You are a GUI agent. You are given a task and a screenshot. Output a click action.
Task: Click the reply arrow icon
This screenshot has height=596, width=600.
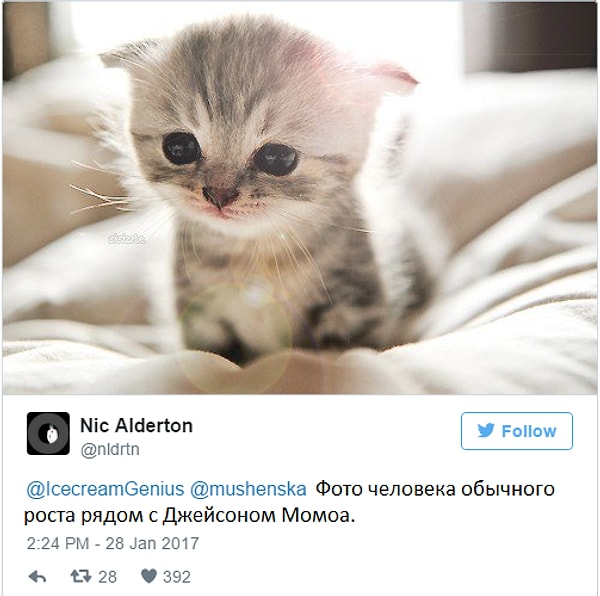pyautogui.click(x=38, y=577)
